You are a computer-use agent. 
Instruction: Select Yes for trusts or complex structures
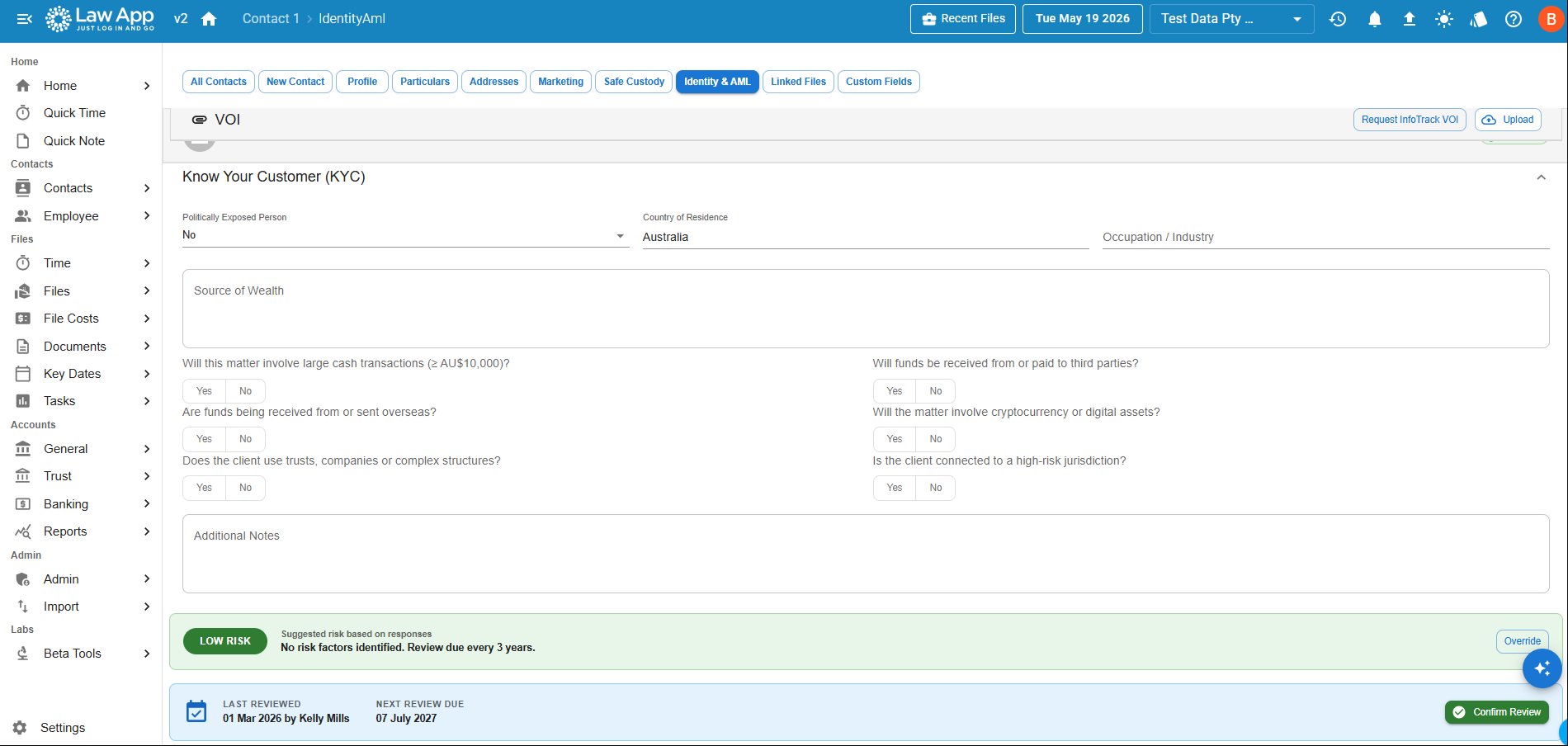tap(204, 488)
